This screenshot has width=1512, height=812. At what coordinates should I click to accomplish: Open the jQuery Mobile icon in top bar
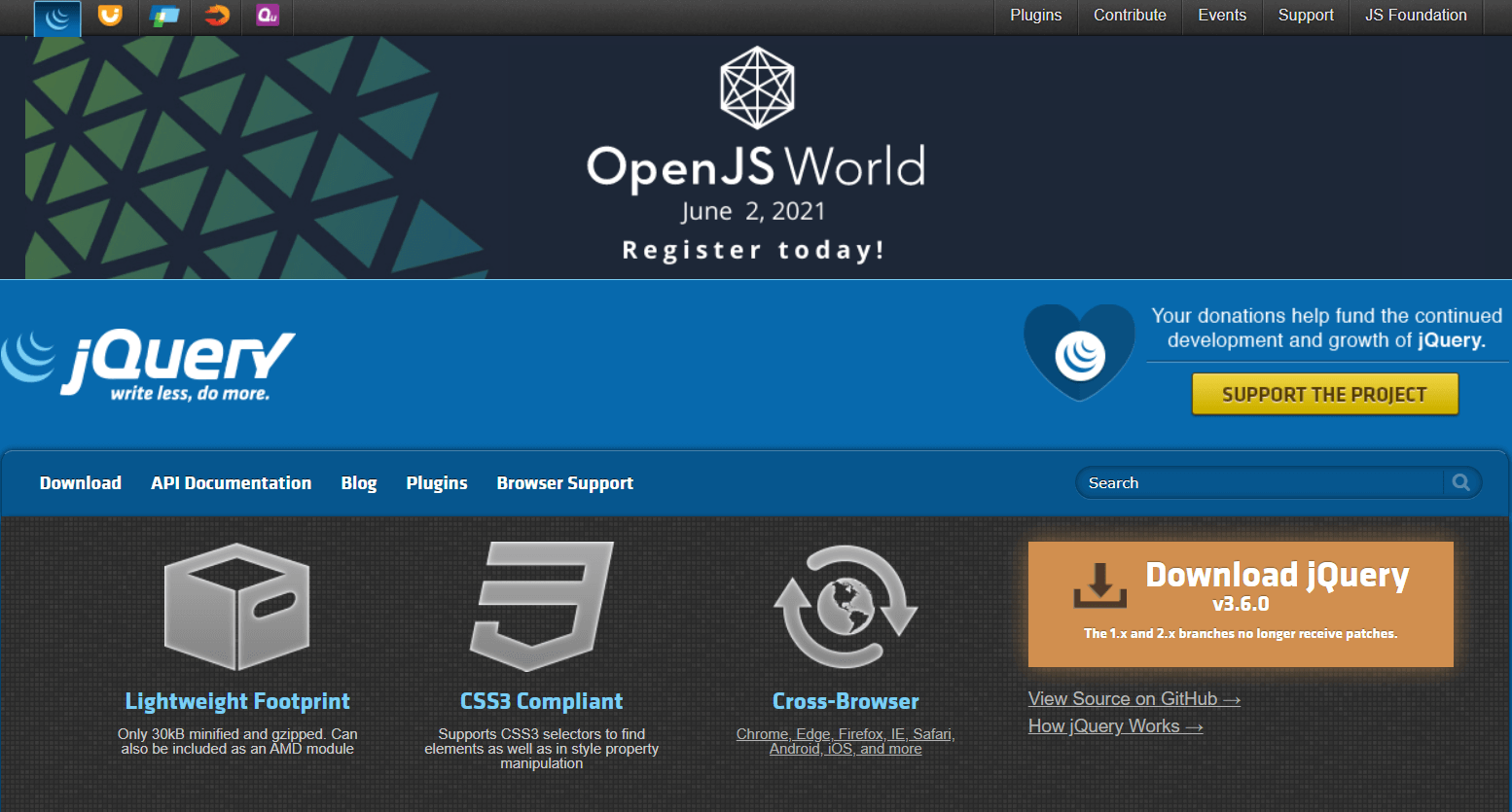pyautogui.click(x=163, y=16)
